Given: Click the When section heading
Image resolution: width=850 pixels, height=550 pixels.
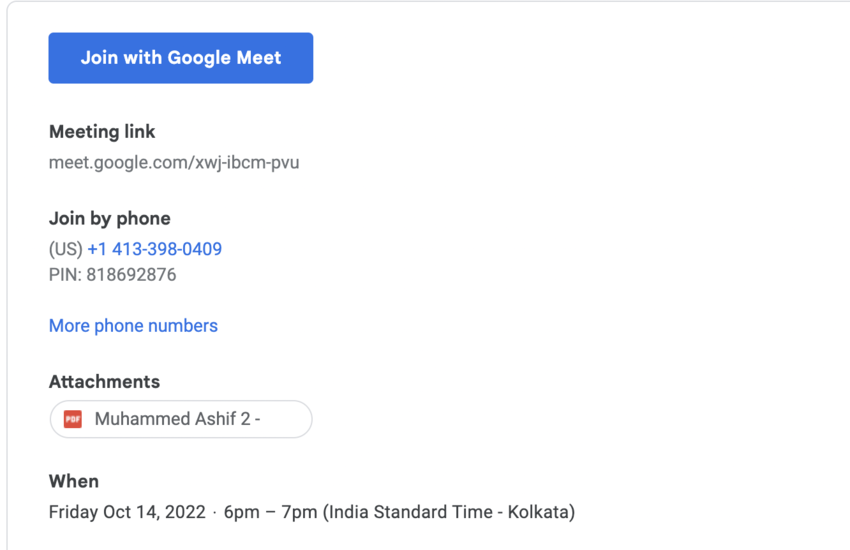Looking at the screenshot, I should click(x=74, y=482).
